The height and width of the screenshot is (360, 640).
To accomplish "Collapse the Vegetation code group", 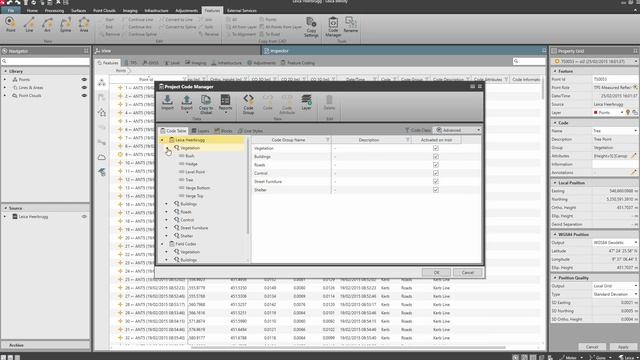I will click(x=167, y=148).
